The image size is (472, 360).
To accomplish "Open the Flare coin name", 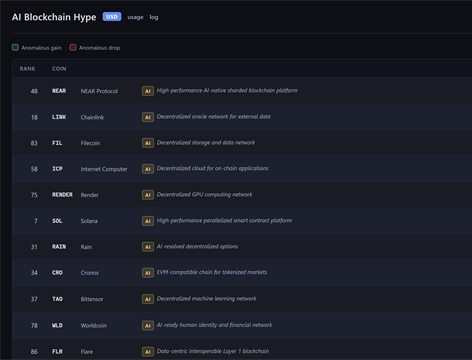I will 87,352.
